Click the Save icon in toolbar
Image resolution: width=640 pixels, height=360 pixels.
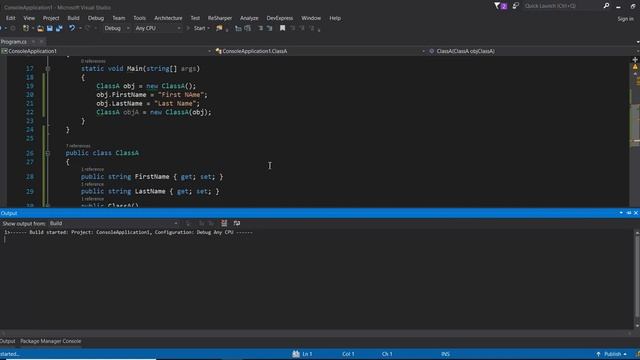pos(50,28)
